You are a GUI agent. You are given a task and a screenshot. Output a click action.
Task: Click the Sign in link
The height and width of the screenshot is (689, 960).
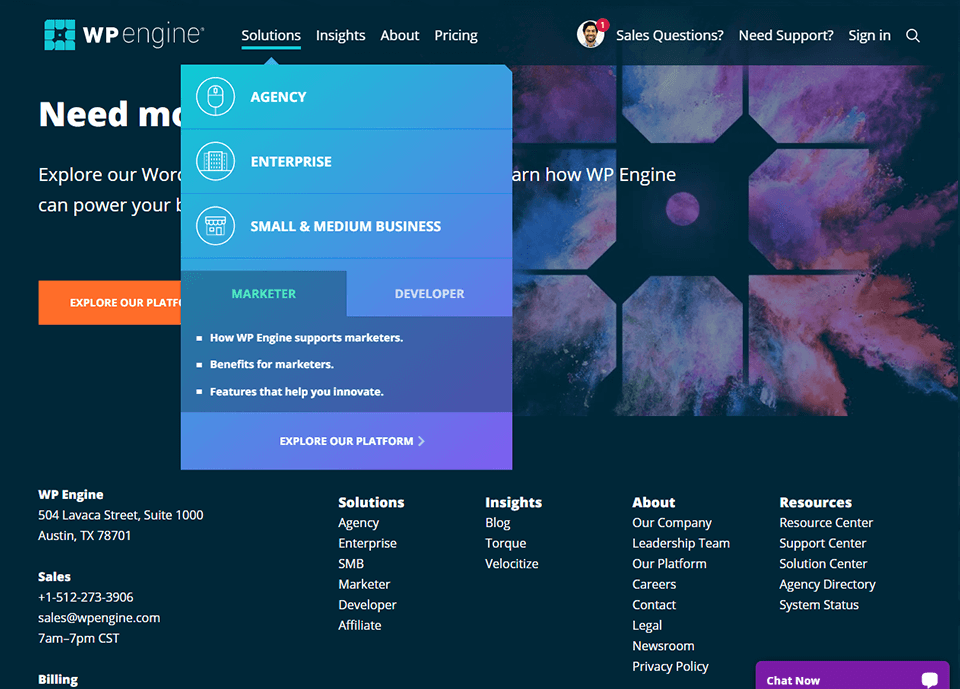(x=869, y=36)
